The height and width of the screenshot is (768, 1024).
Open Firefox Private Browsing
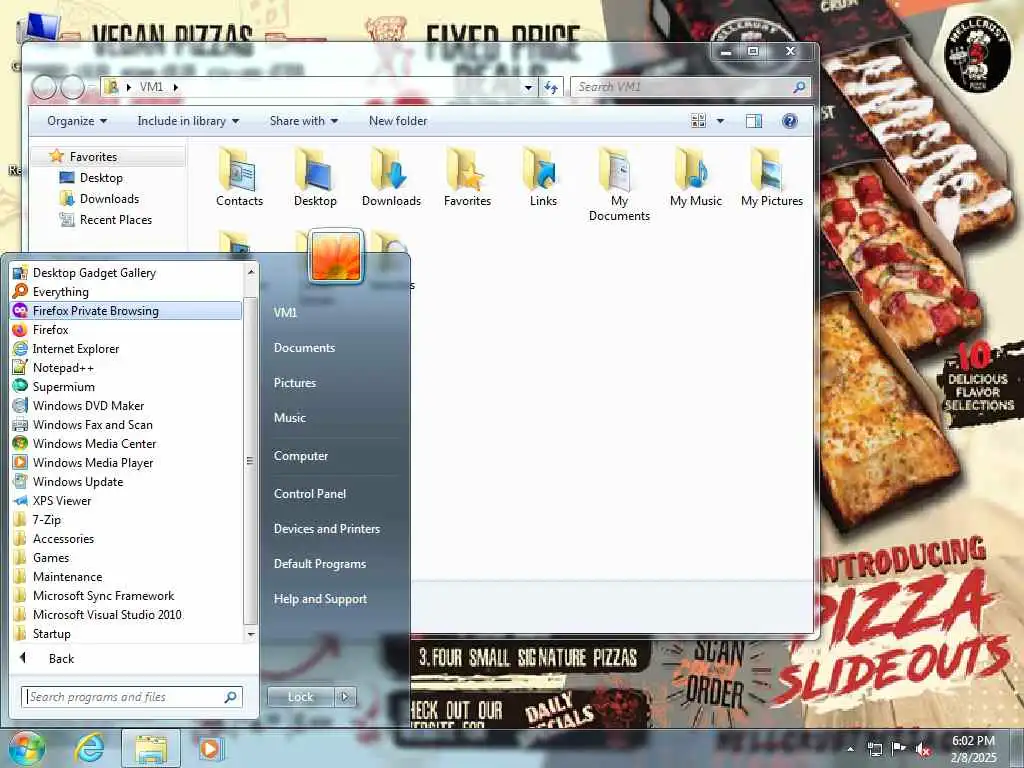126,310
